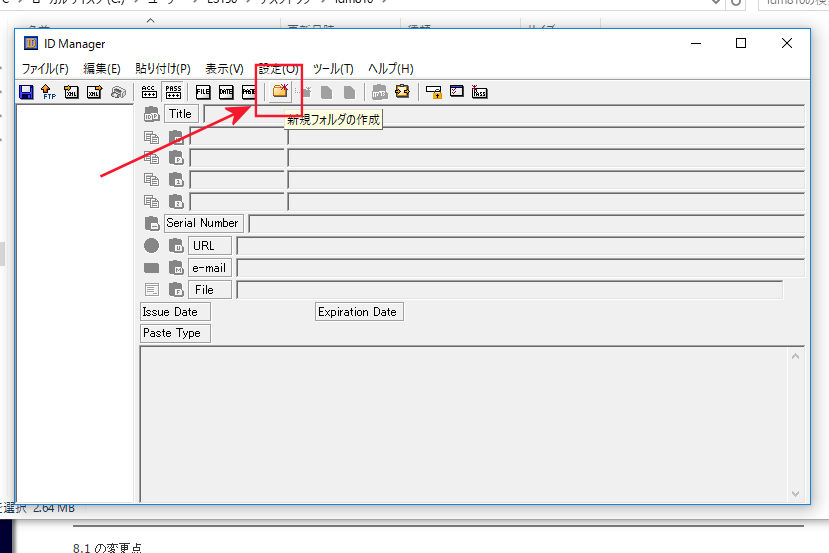Screen dimensions: 829x553
Task: Click into the e-mail input field
Action: pos(521,268)
